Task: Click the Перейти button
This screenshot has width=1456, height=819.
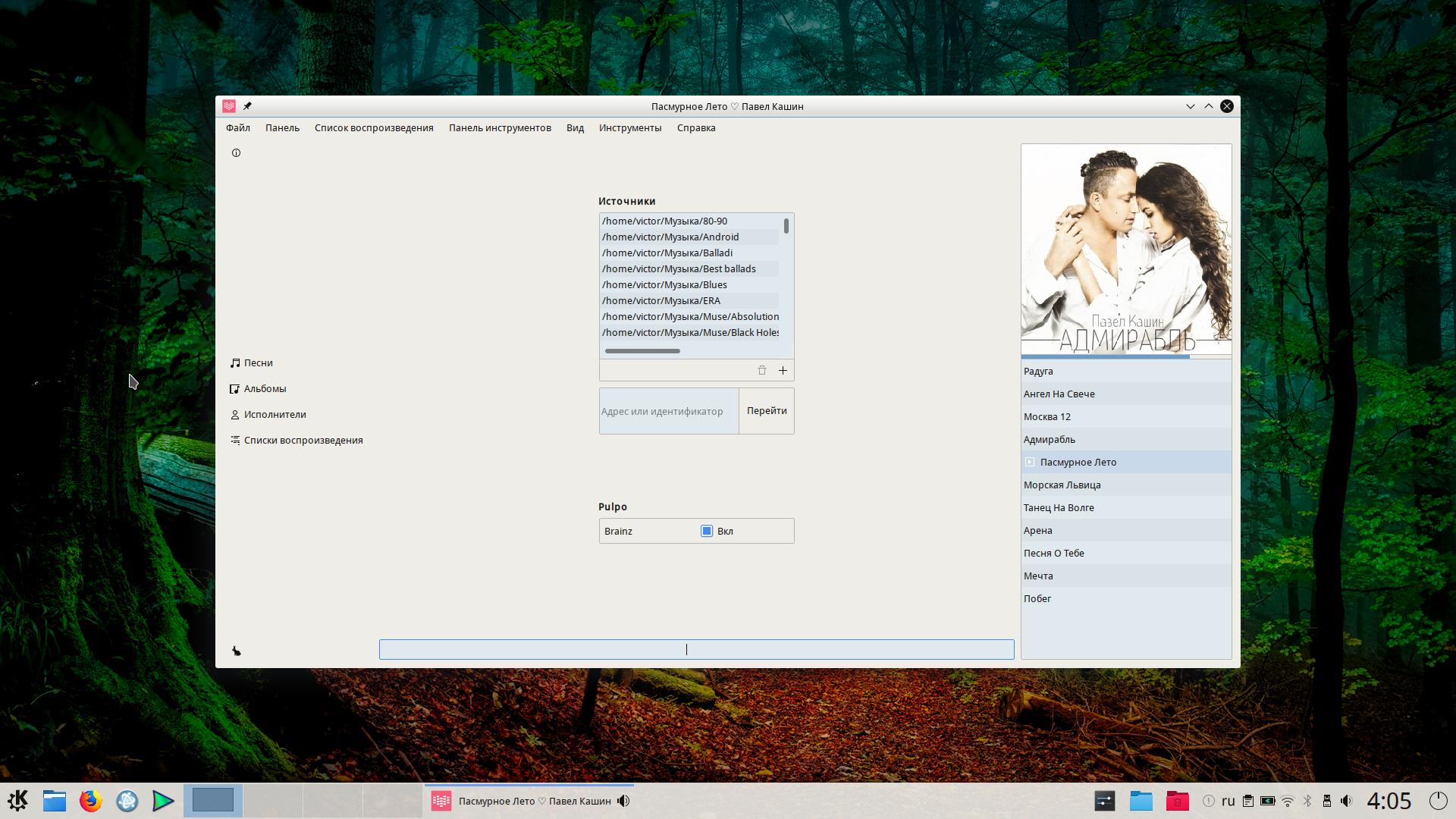Action: click(x=766, y=411)
